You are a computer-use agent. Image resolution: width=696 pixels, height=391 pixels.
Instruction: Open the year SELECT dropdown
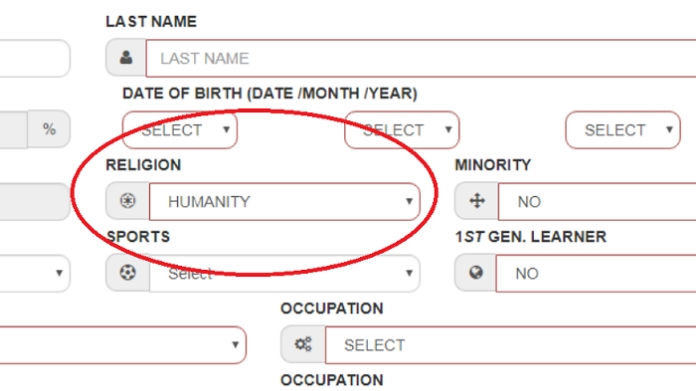point(623,130)
